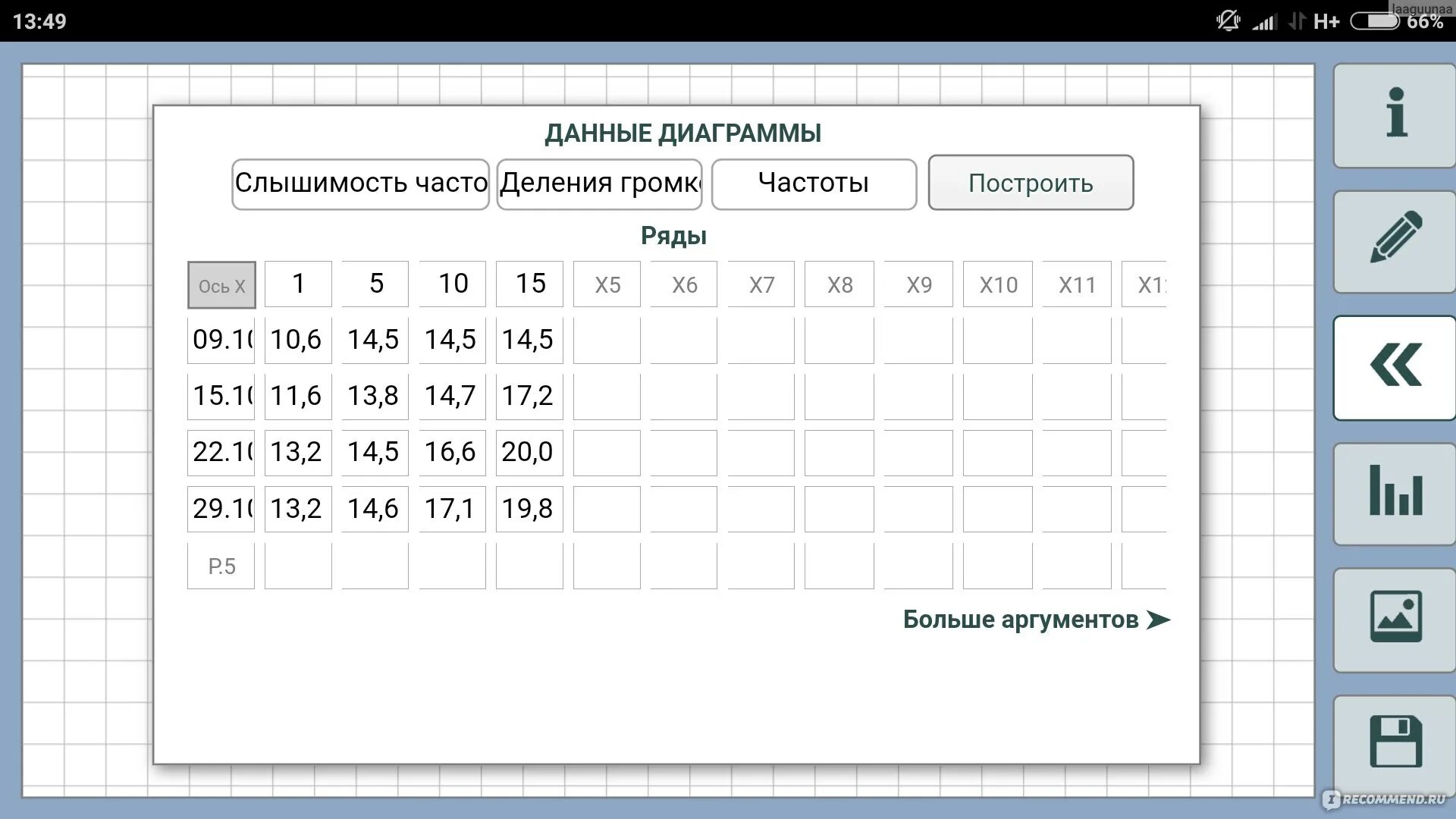This screenshot has width=1456, height=819.
Task: Edit X-axis value cell 10
Action: click(x=453, y=284)
